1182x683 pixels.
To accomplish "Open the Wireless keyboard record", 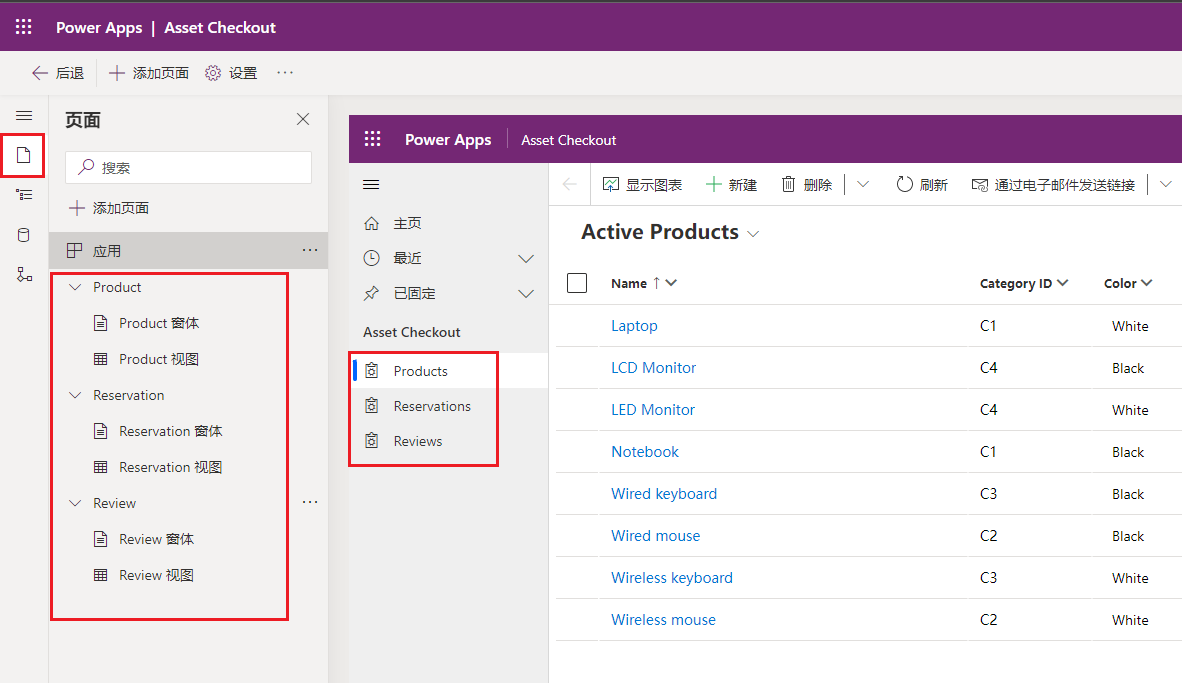I will [x=672, y=577].
